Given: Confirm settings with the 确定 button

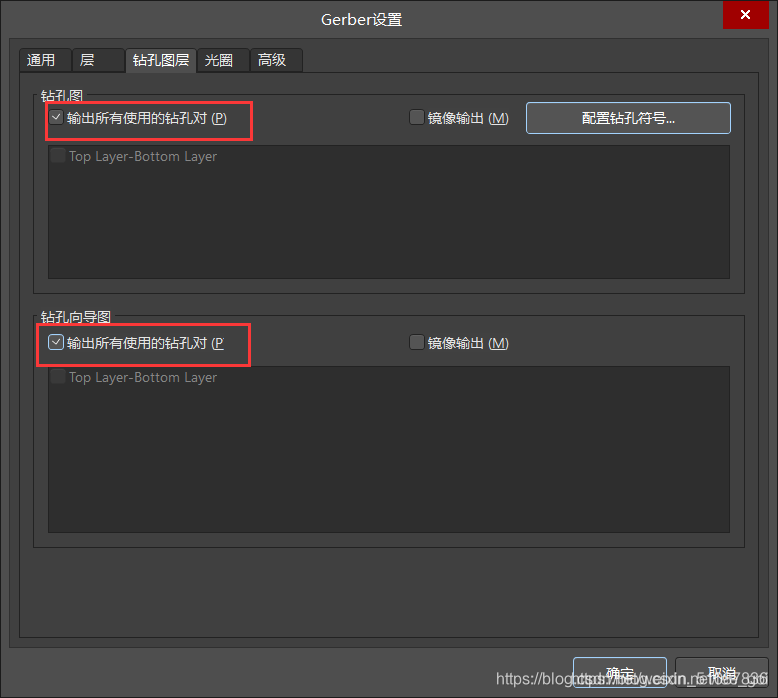Looking at the screenshot, I should (x=619, y=673).
